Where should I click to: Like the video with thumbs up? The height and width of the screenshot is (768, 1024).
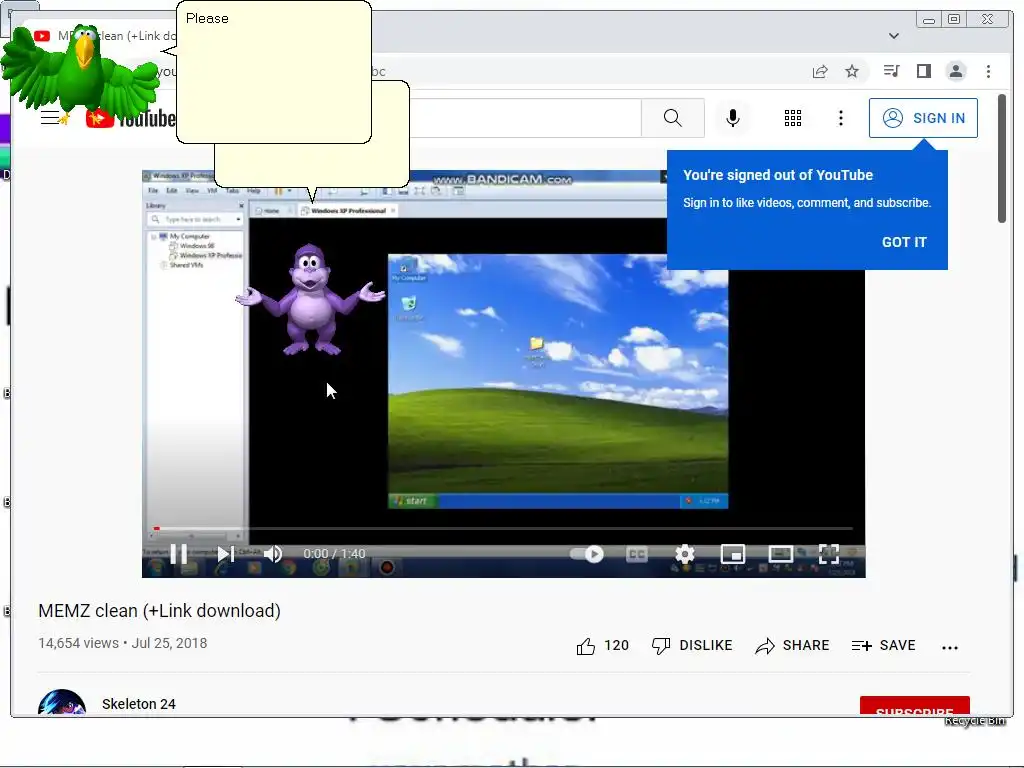[602, 646]
